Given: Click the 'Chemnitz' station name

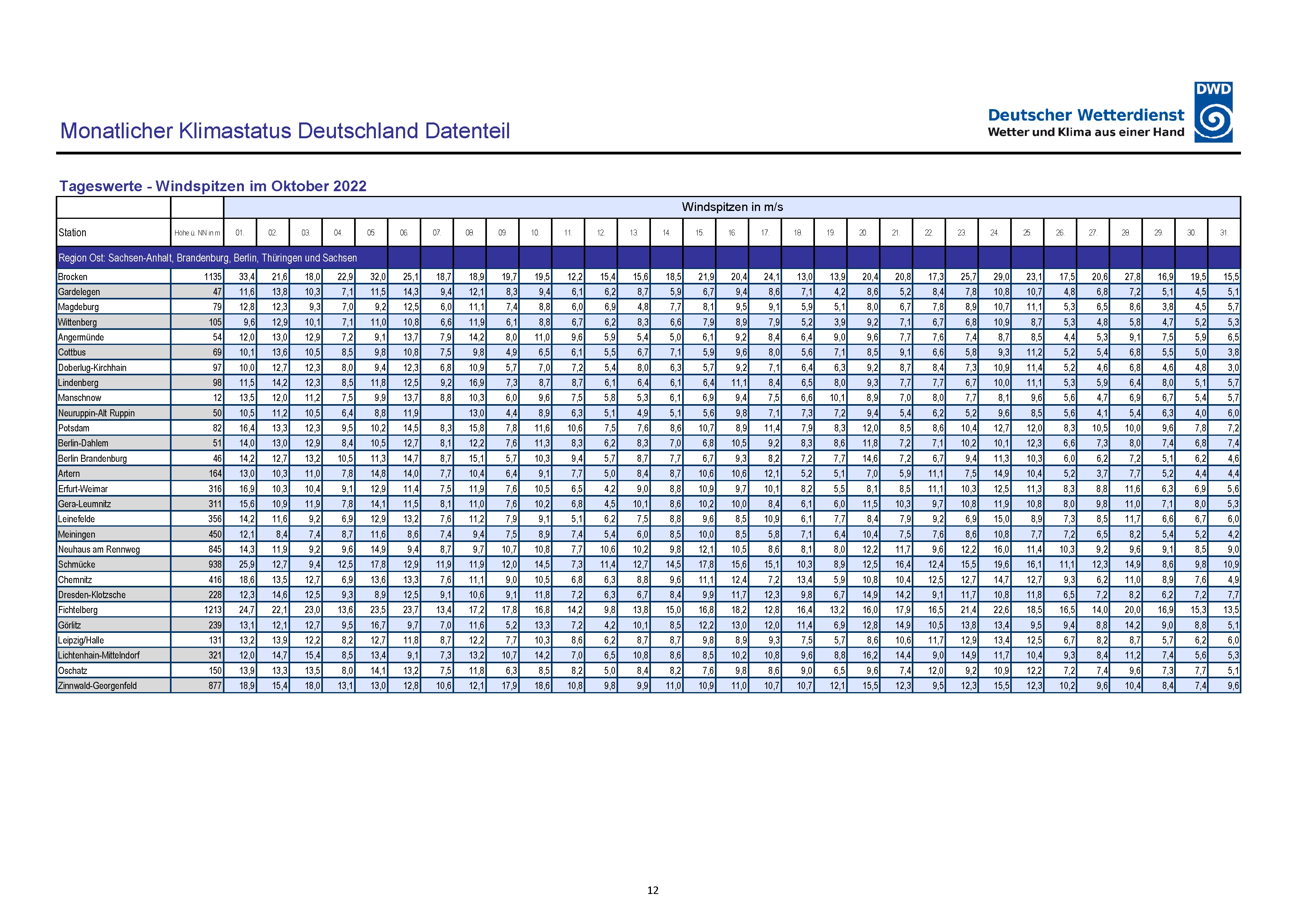Looking at the screenshot, I should click(x=75, y=580).
